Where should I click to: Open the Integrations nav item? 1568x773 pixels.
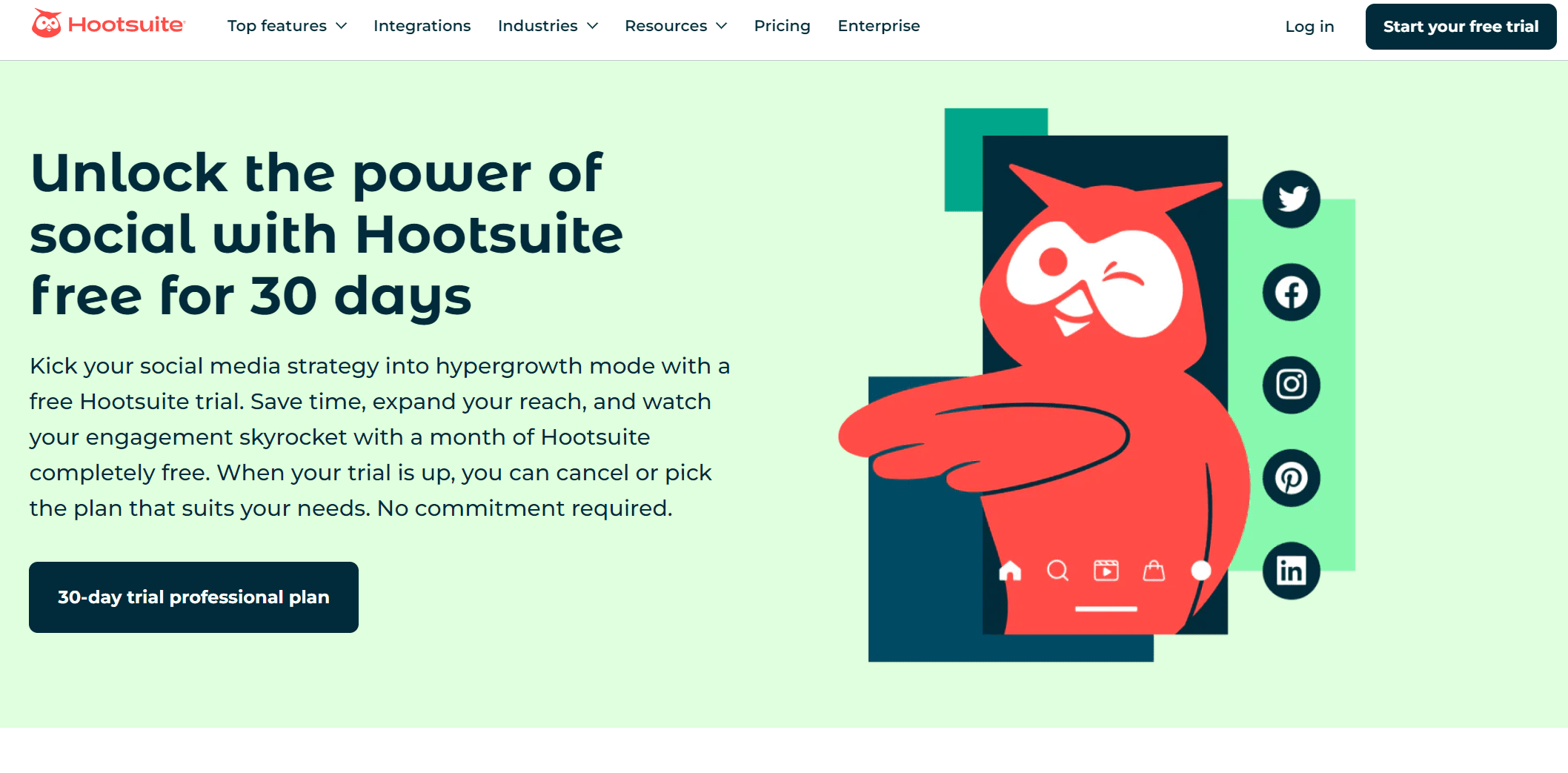tap(422, 26)
